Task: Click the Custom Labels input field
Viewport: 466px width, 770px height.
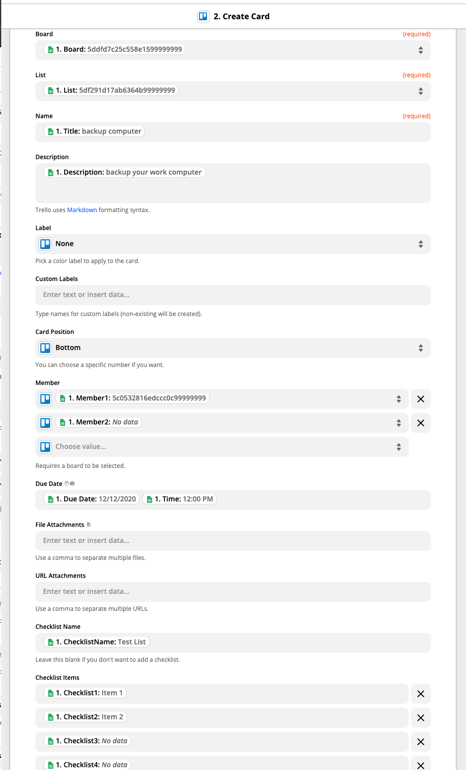Action: pyautogui.click(x=233, y=295)
